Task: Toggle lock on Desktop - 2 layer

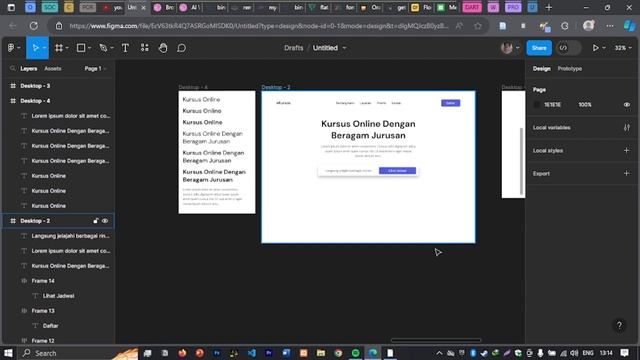Action: (96, 221)
